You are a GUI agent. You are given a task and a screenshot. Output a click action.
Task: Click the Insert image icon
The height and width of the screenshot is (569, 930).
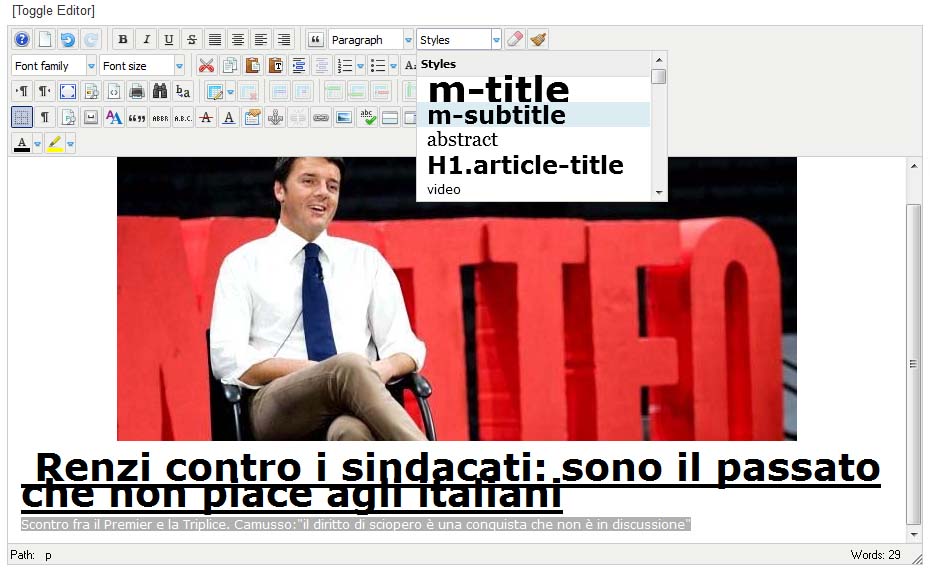[x=344, y=118]
